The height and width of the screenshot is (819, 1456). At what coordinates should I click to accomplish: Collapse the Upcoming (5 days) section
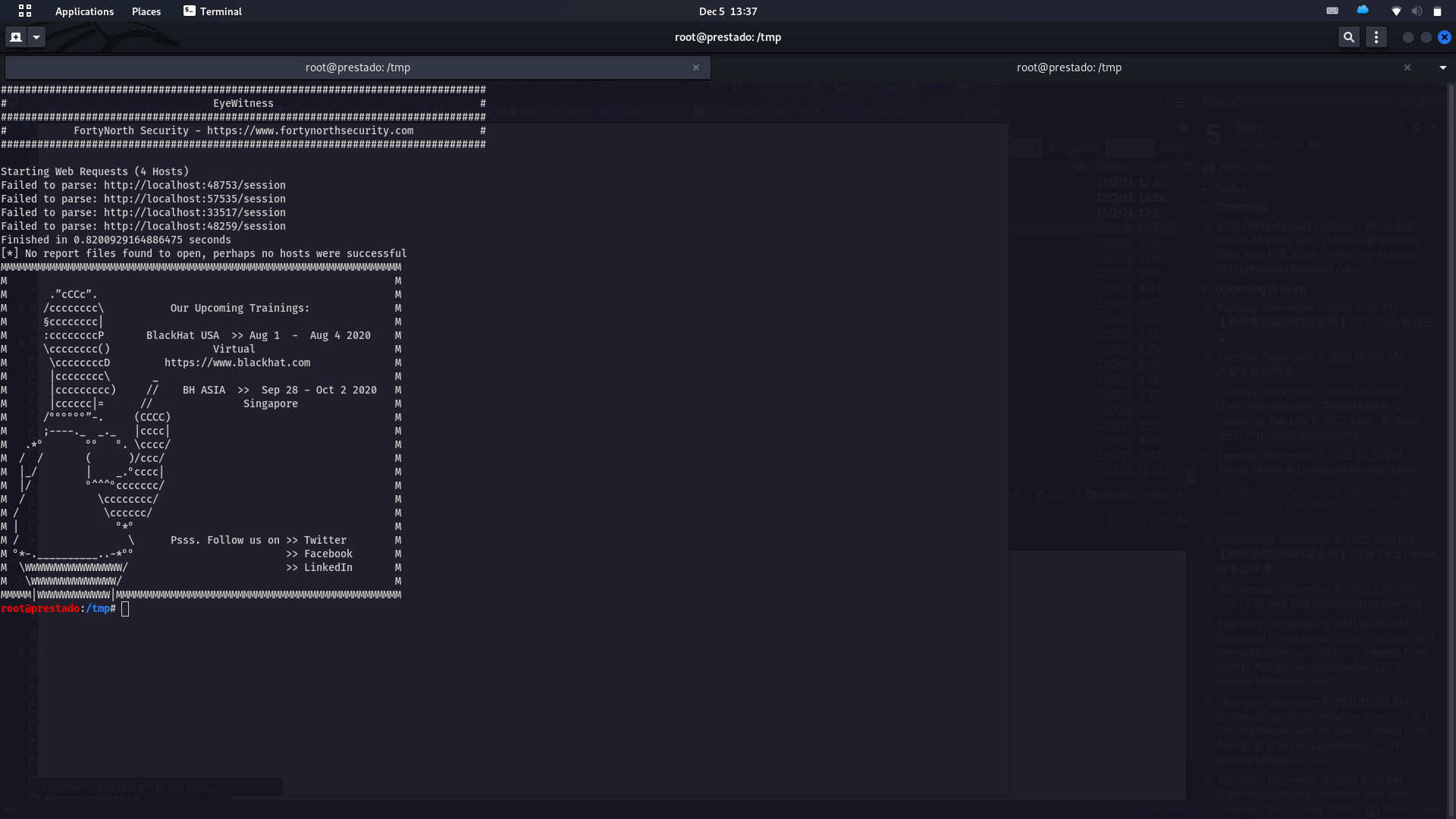[x=1206, y=289]
